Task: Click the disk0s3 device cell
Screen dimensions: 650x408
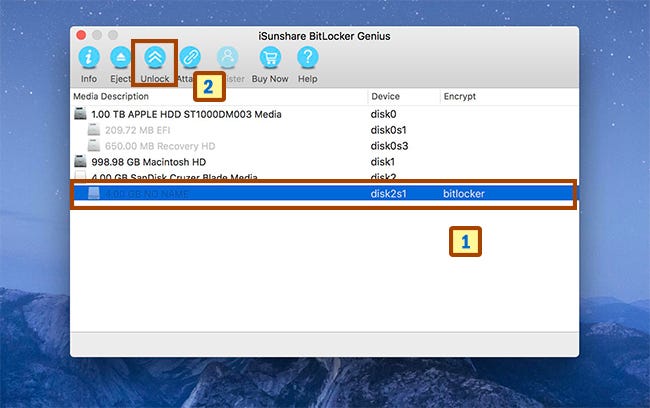Action: point(389,146)
